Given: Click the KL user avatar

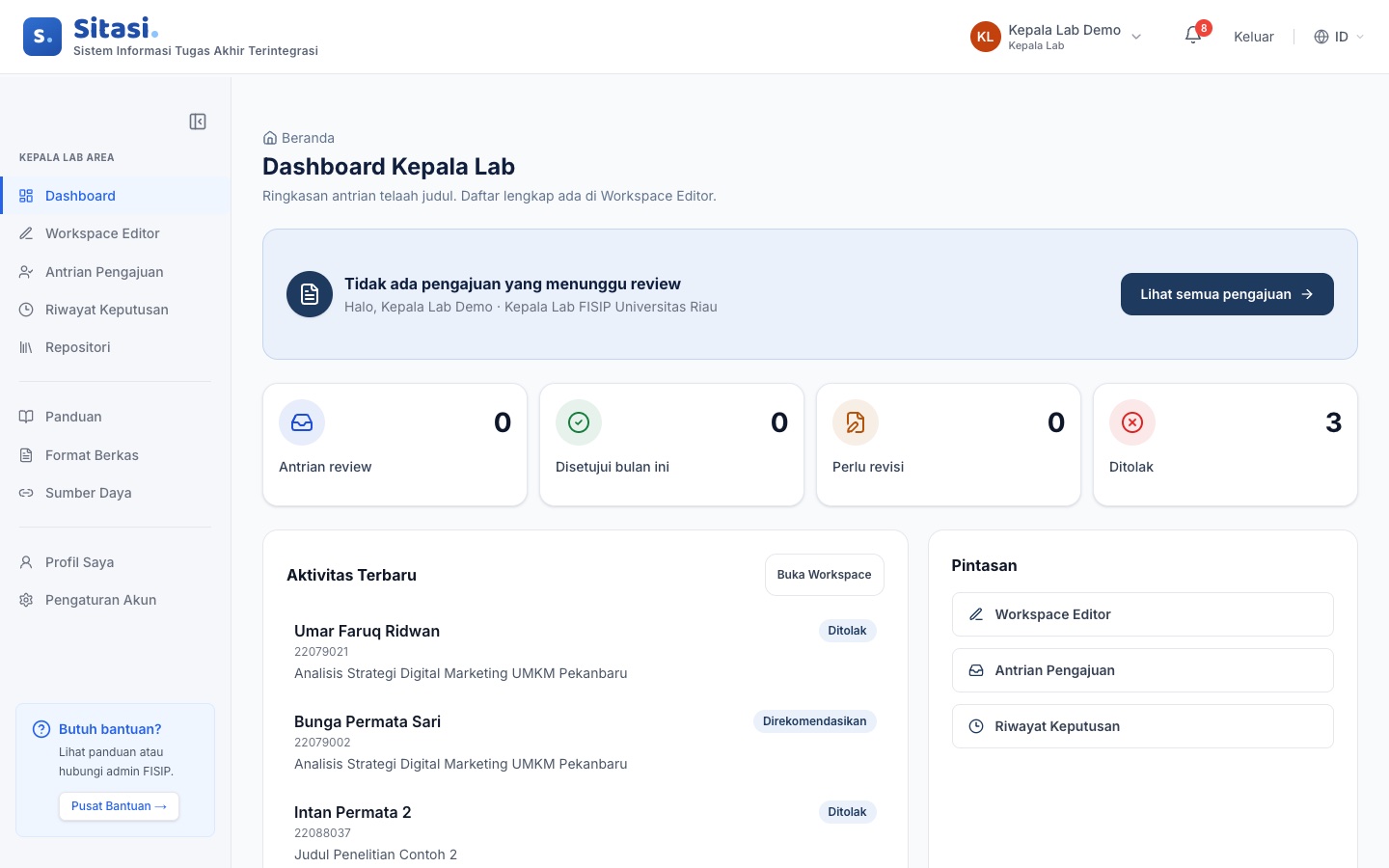Looking at the screenshot, I should tap(985, 37).
